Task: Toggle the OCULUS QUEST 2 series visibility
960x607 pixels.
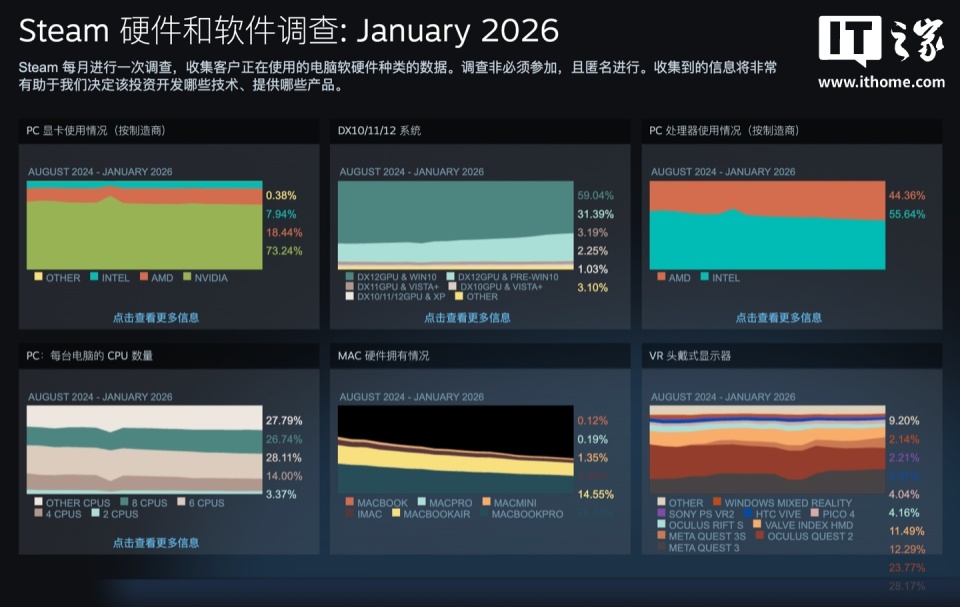Action: [759, 535]
